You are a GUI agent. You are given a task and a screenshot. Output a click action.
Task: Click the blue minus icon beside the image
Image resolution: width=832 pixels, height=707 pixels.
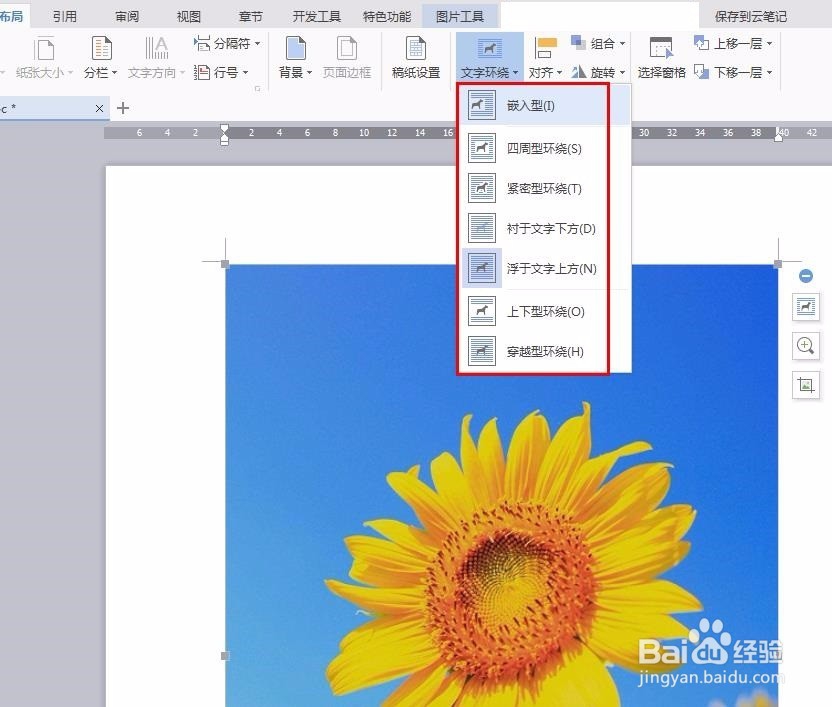(805, 276)
